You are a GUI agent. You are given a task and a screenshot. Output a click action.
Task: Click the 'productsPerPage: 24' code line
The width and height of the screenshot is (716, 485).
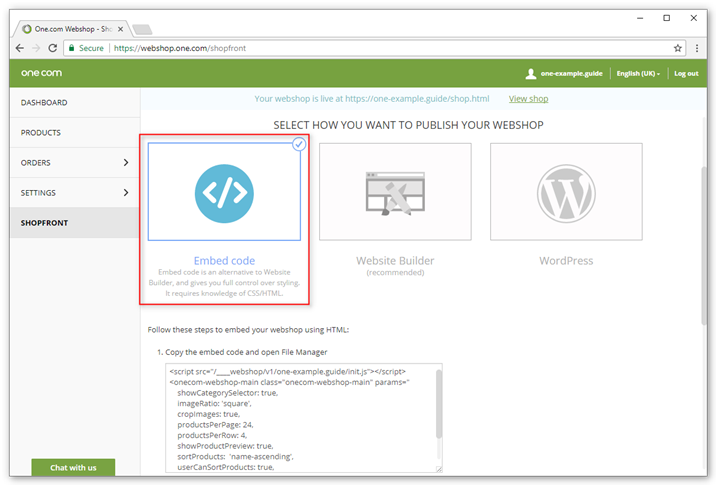(215, 425)
